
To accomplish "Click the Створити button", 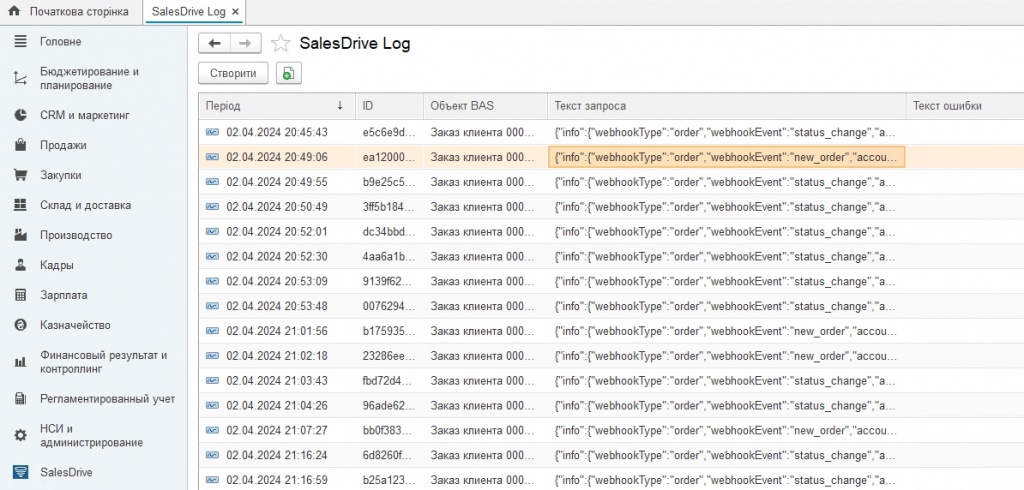I will pos(234,73).
